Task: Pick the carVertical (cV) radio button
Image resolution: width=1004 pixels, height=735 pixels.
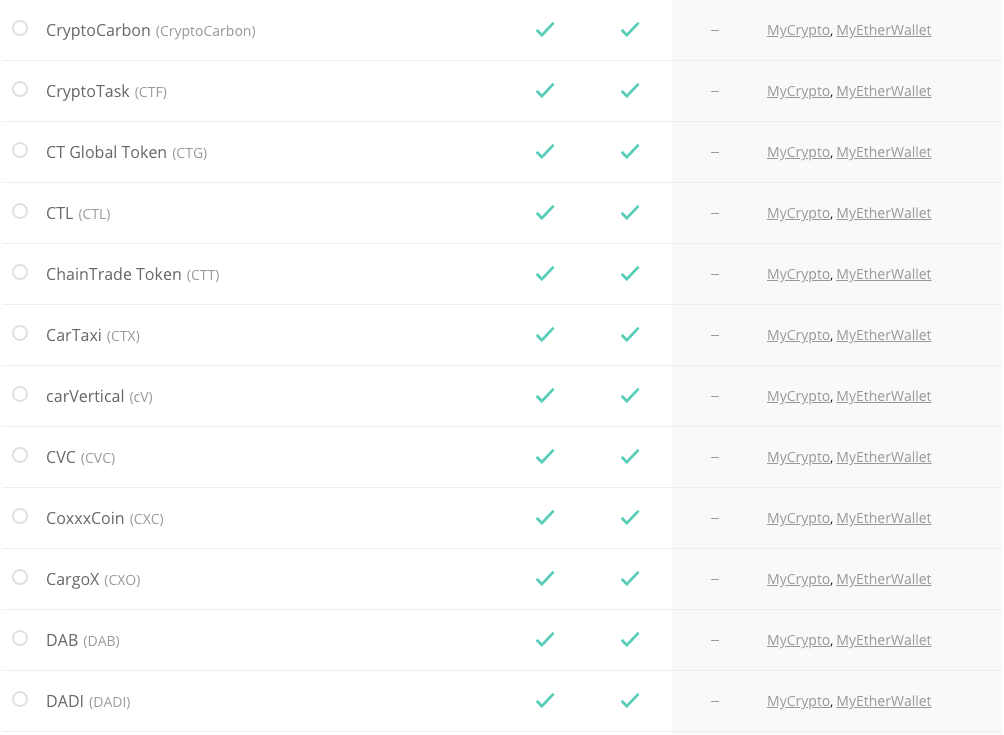Action: [20, 394]
